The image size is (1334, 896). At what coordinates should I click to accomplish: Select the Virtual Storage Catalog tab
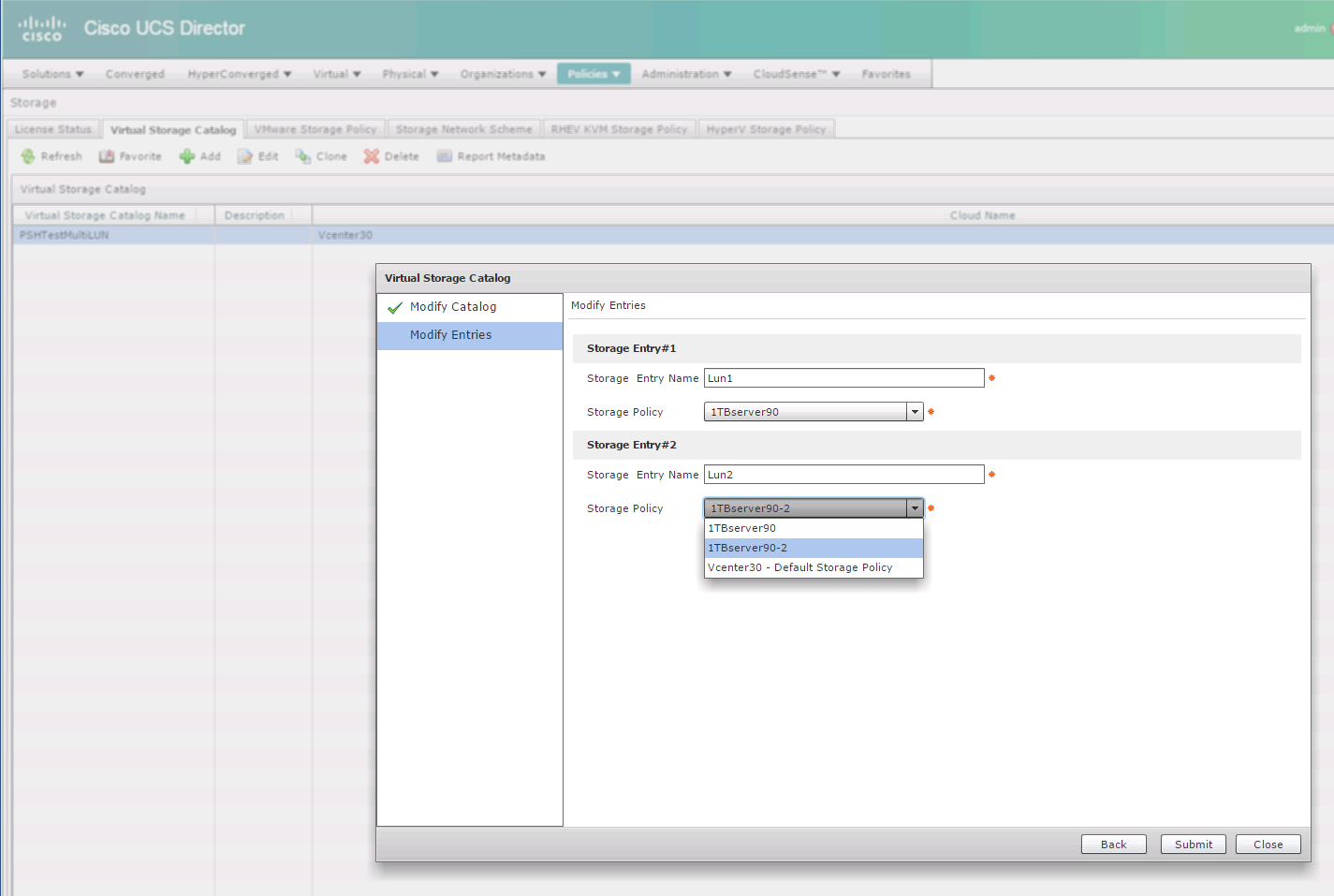pos(173,129)
